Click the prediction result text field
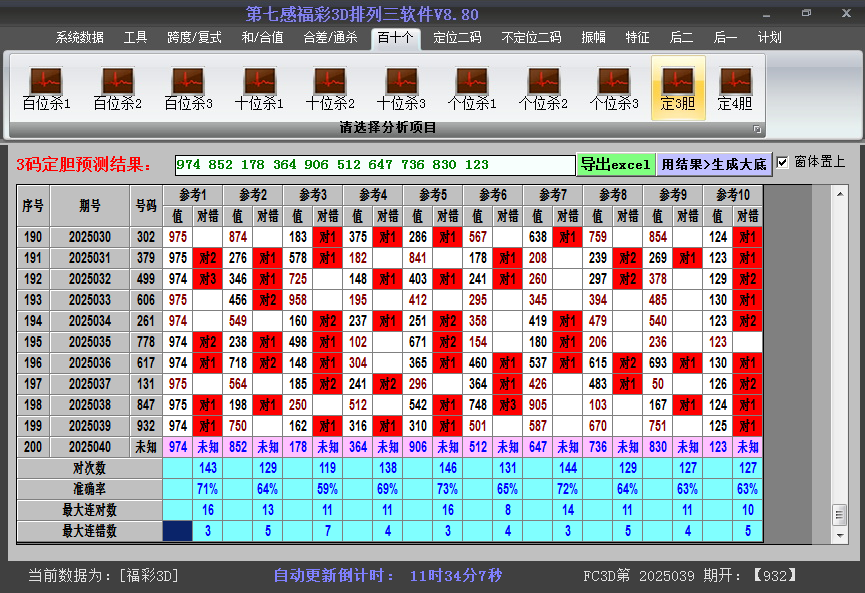This screenshot has width=865, height=593. 375,165
